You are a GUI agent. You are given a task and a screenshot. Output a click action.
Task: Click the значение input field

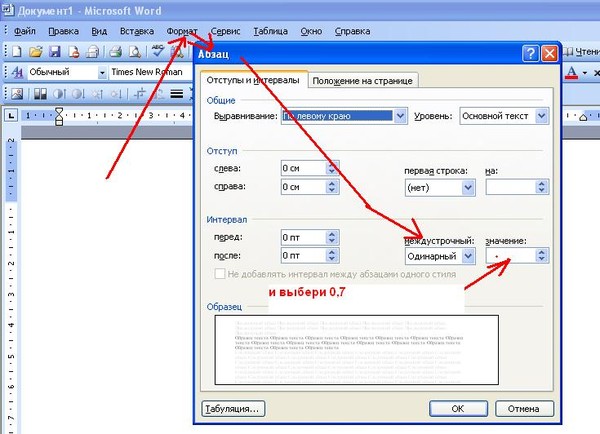point(511,256)
